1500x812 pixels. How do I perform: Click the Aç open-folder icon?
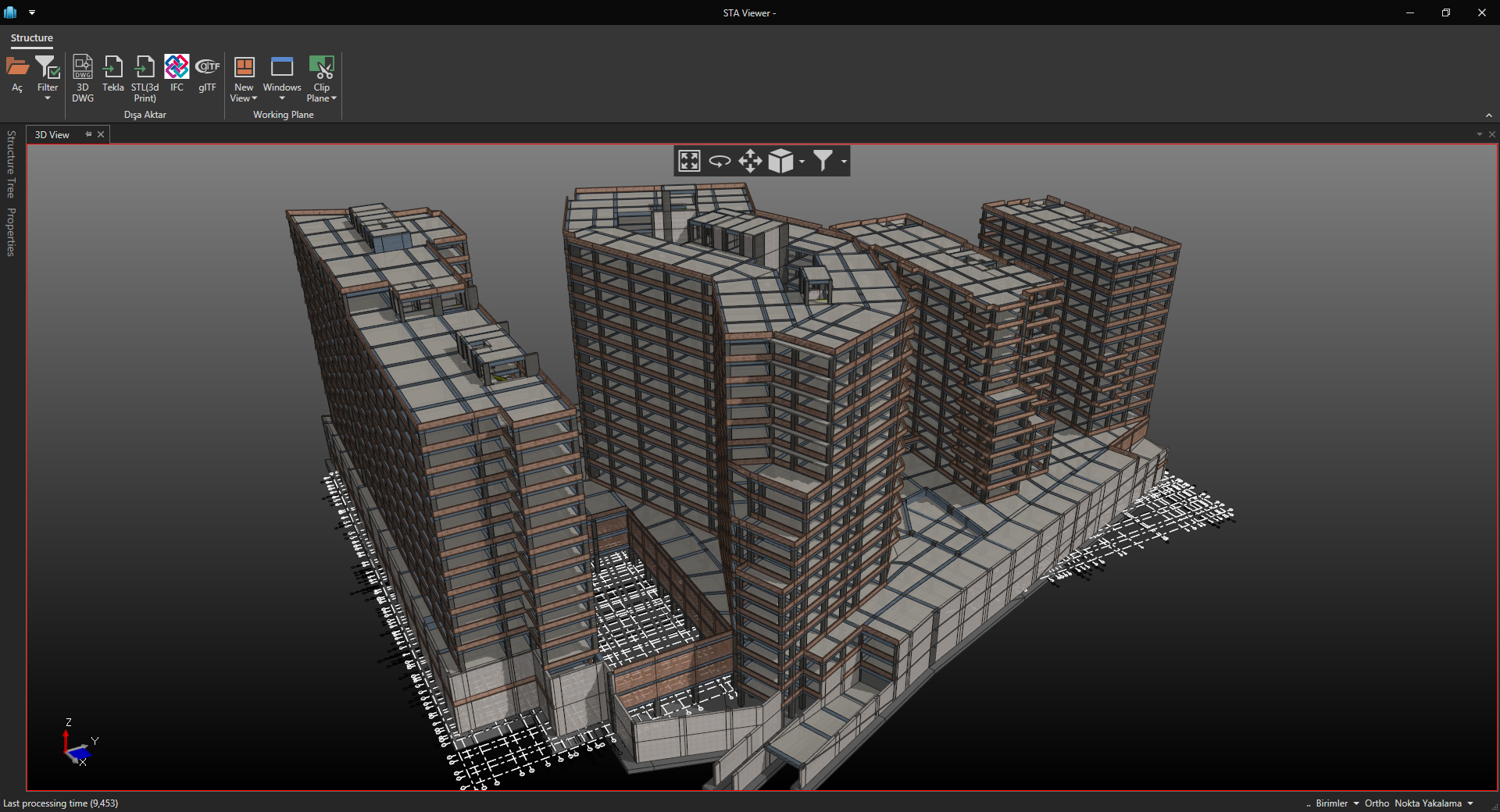(17, 68)
